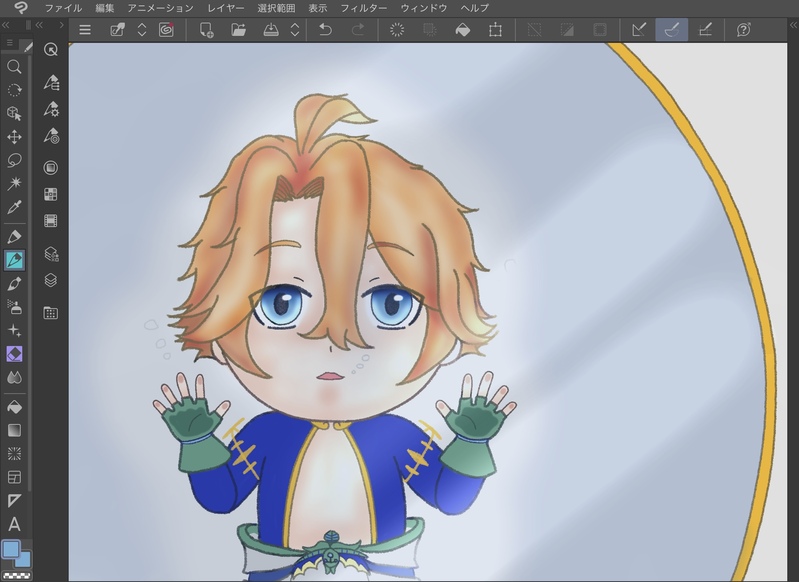Select the Auto select magic wand tool
799x582 pixels.
point(14,183)
